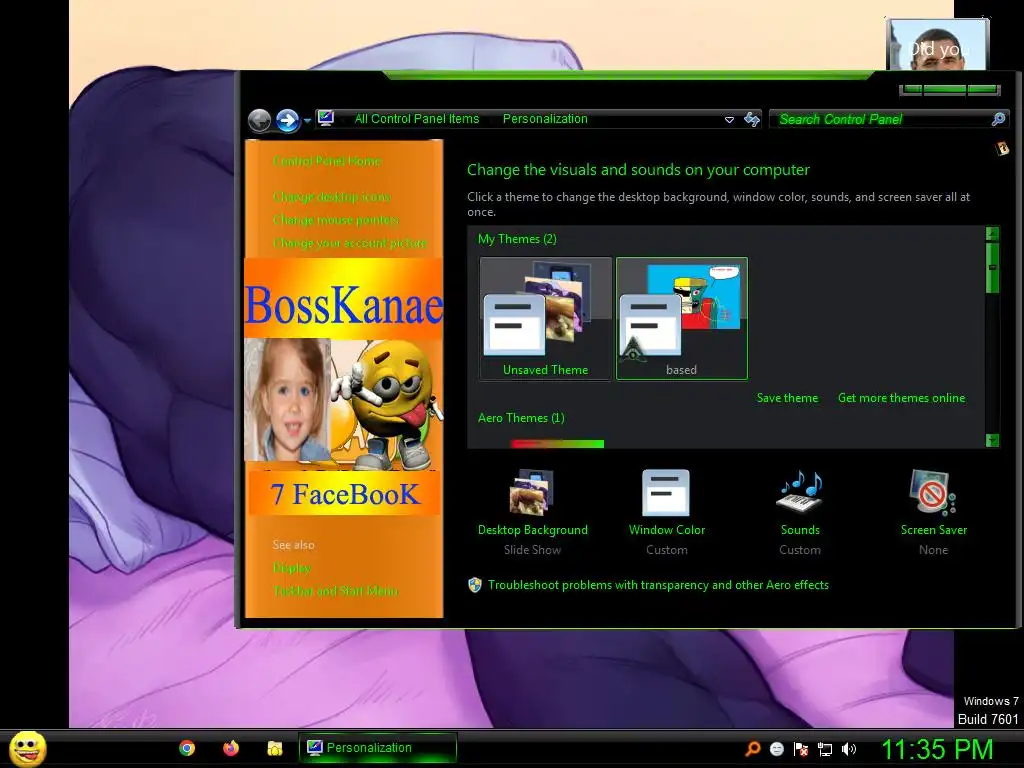Click the 'My Themes (2)' group heading
Image resolution: width=1024 pixels, height=768 pixels.
[x=517, y=239]
